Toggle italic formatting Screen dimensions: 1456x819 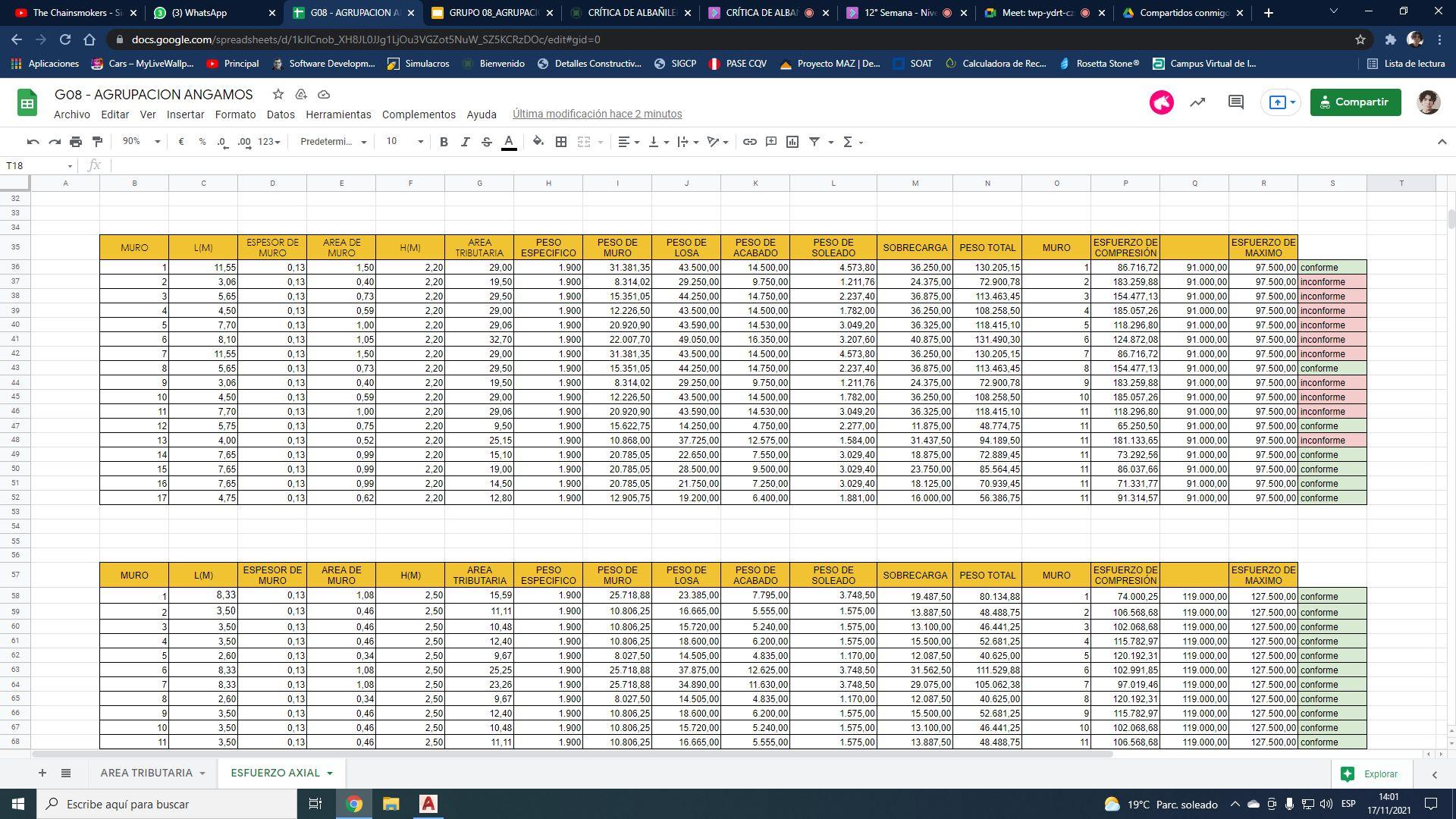point(465,142)
